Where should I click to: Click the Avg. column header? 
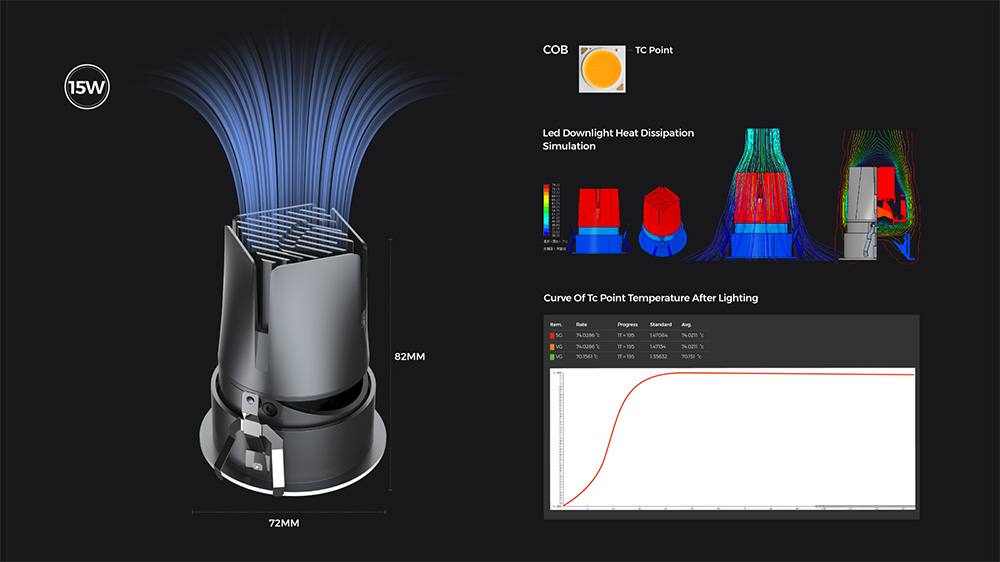pos(688,325)
